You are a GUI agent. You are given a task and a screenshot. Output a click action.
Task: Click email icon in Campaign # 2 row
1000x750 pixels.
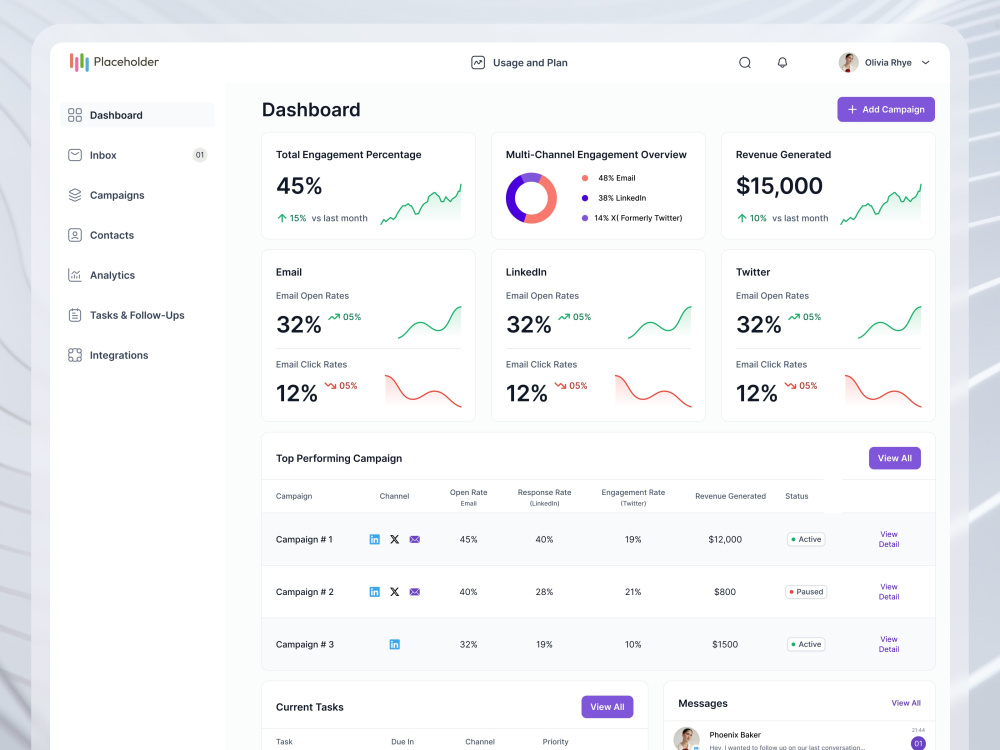415,592
